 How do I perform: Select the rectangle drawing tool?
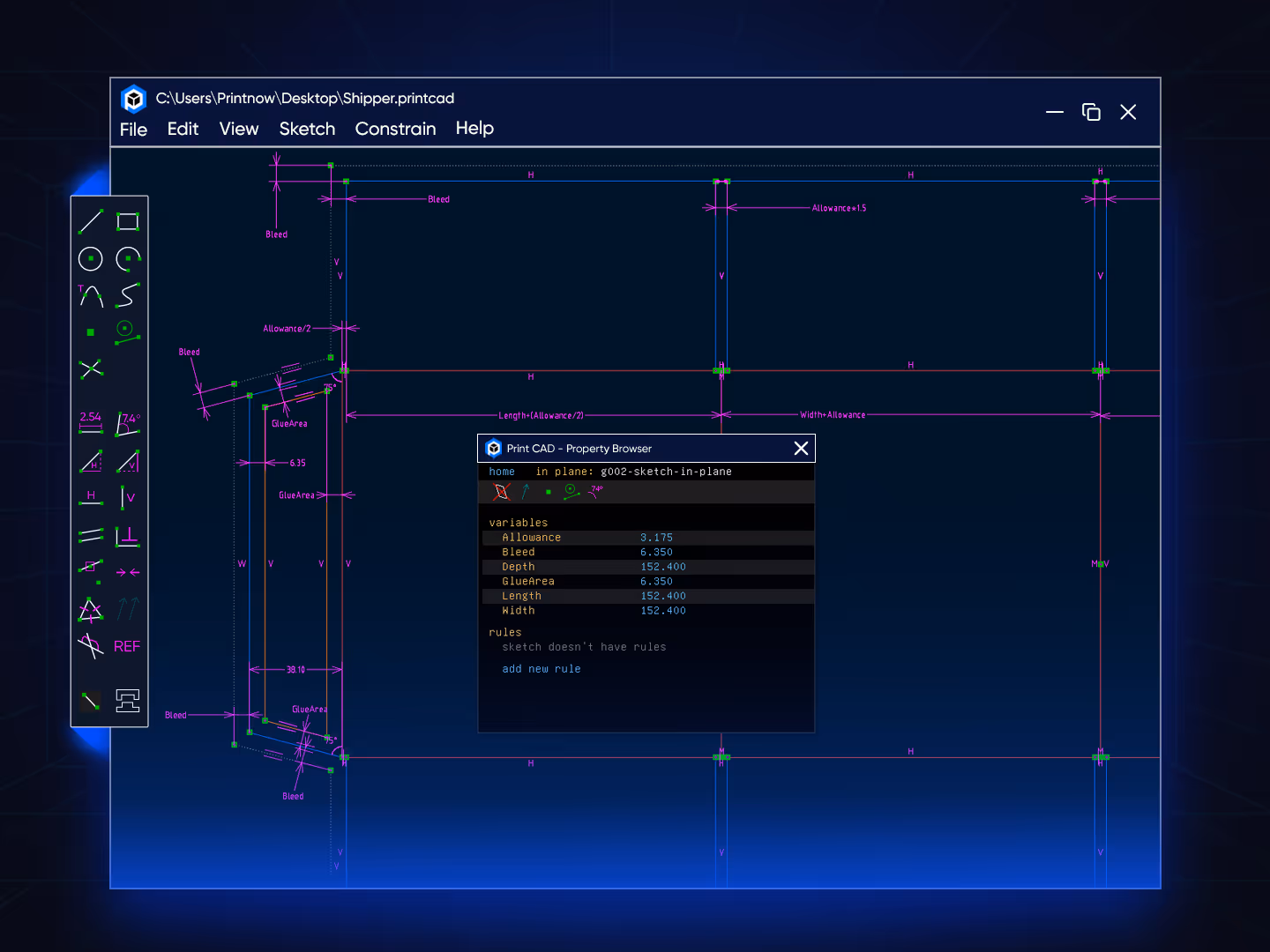128,222
